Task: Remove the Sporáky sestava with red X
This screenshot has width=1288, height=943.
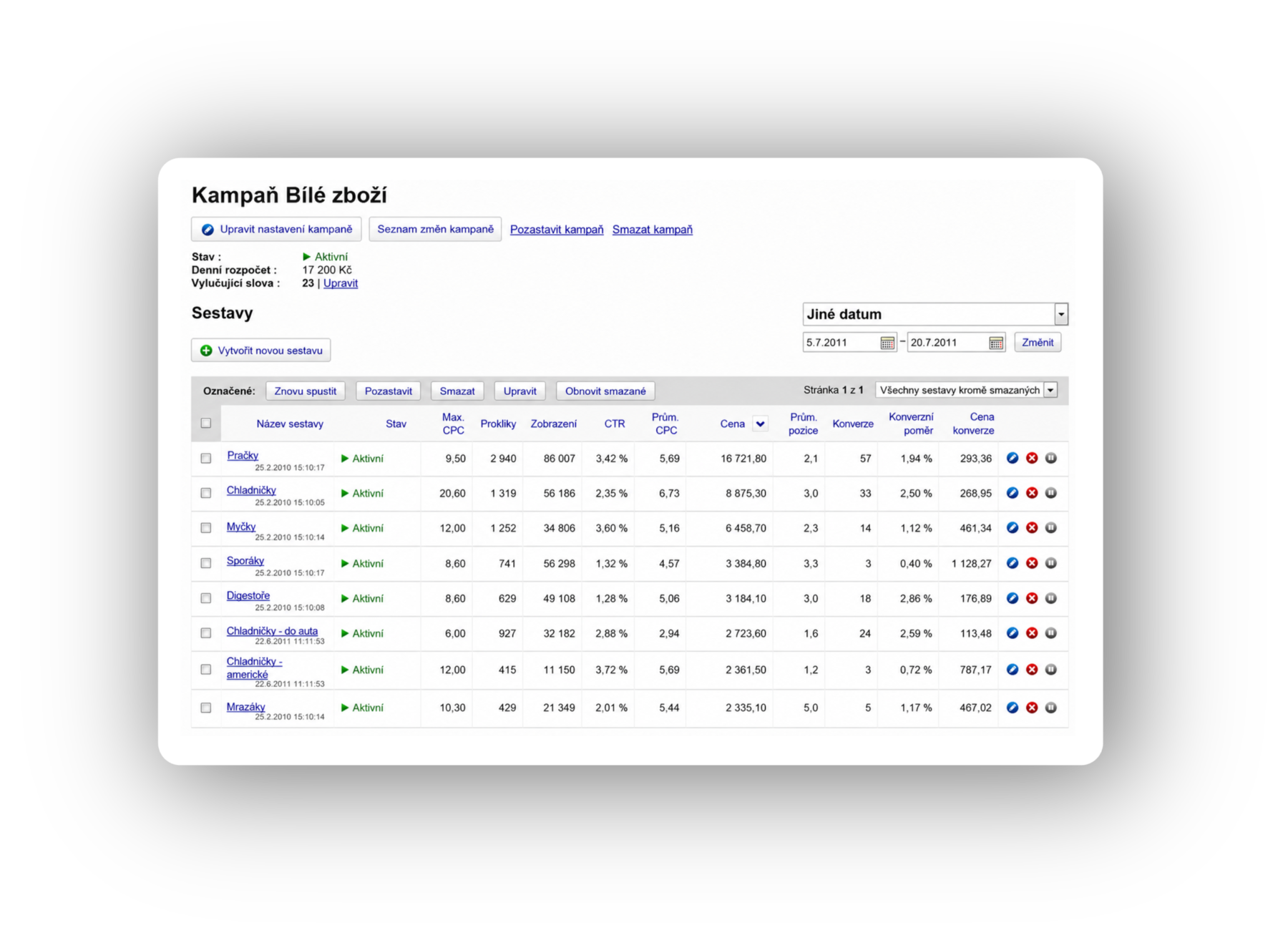Action: coord(1032,563)
